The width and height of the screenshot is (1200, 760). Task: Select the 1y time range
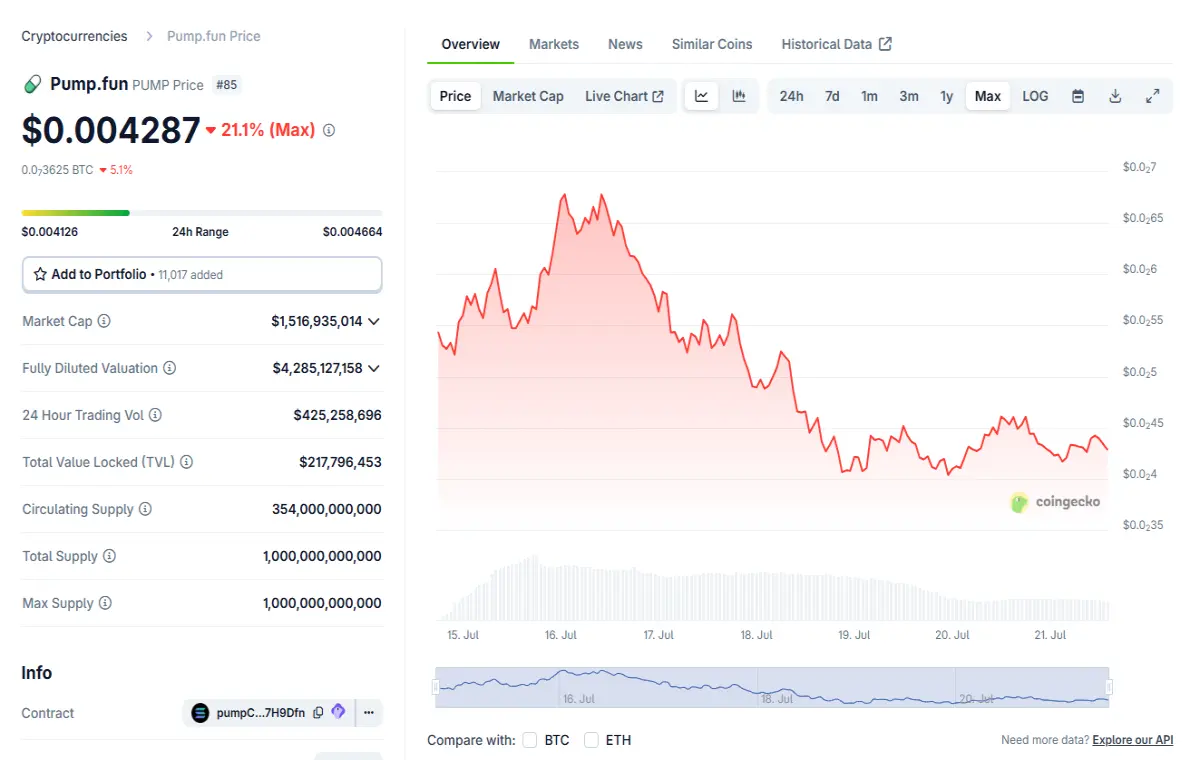pyautogui.click(x=946, y=96)
